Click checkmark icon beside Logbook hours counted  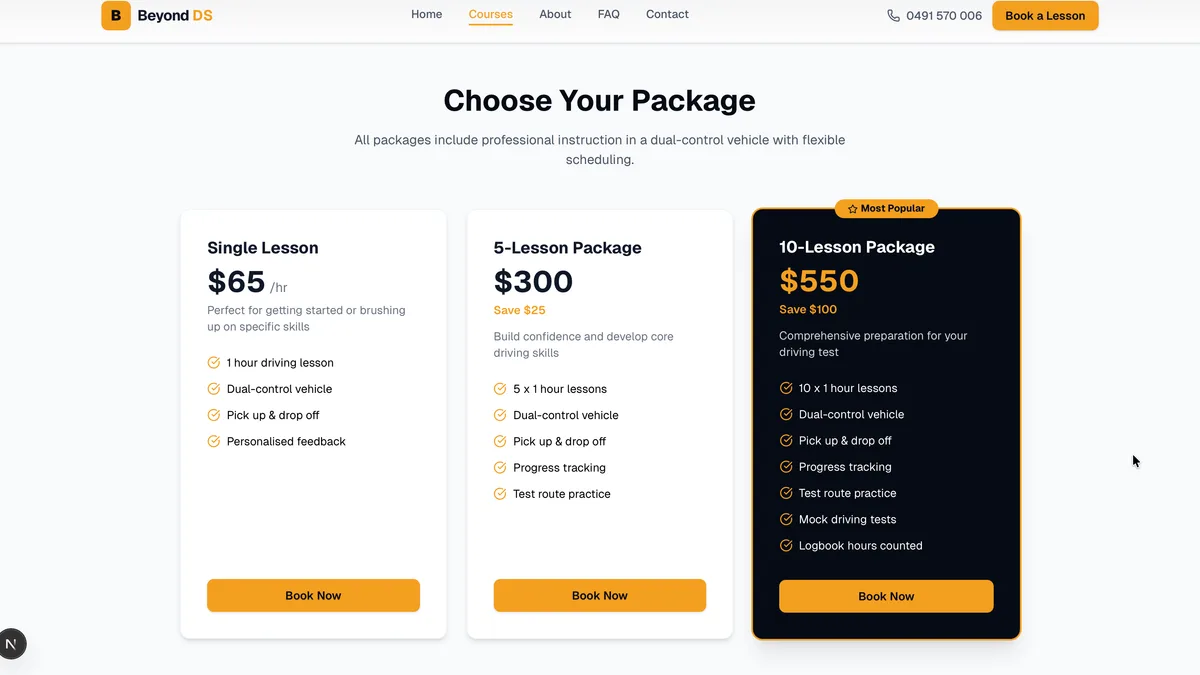tap(786, 545)
